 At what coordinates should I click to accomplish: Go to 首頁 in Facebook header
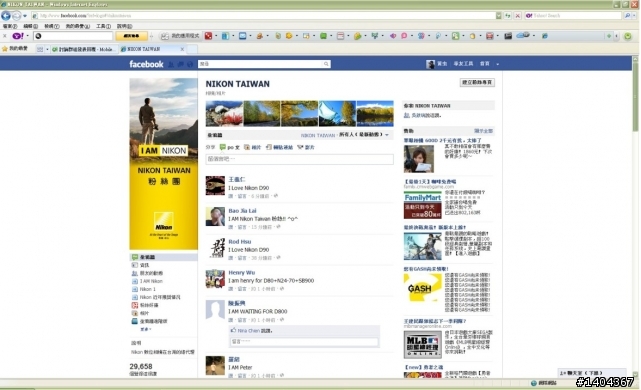[x=484, y=64]
